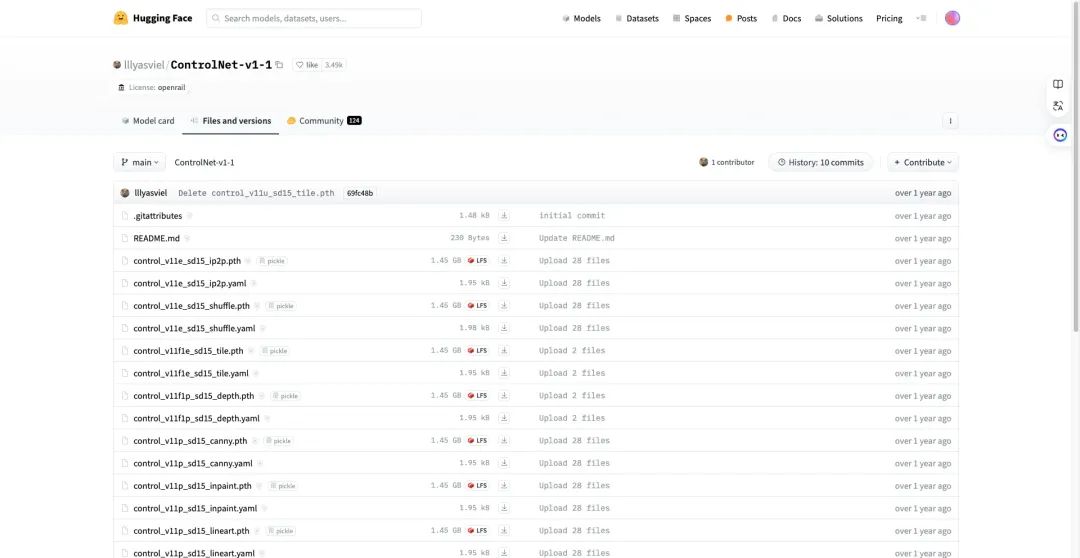The height and width of the screenshot is (558, 1080).
Task: Expand the extra navigation menu icon
Action: coord(922,19)
